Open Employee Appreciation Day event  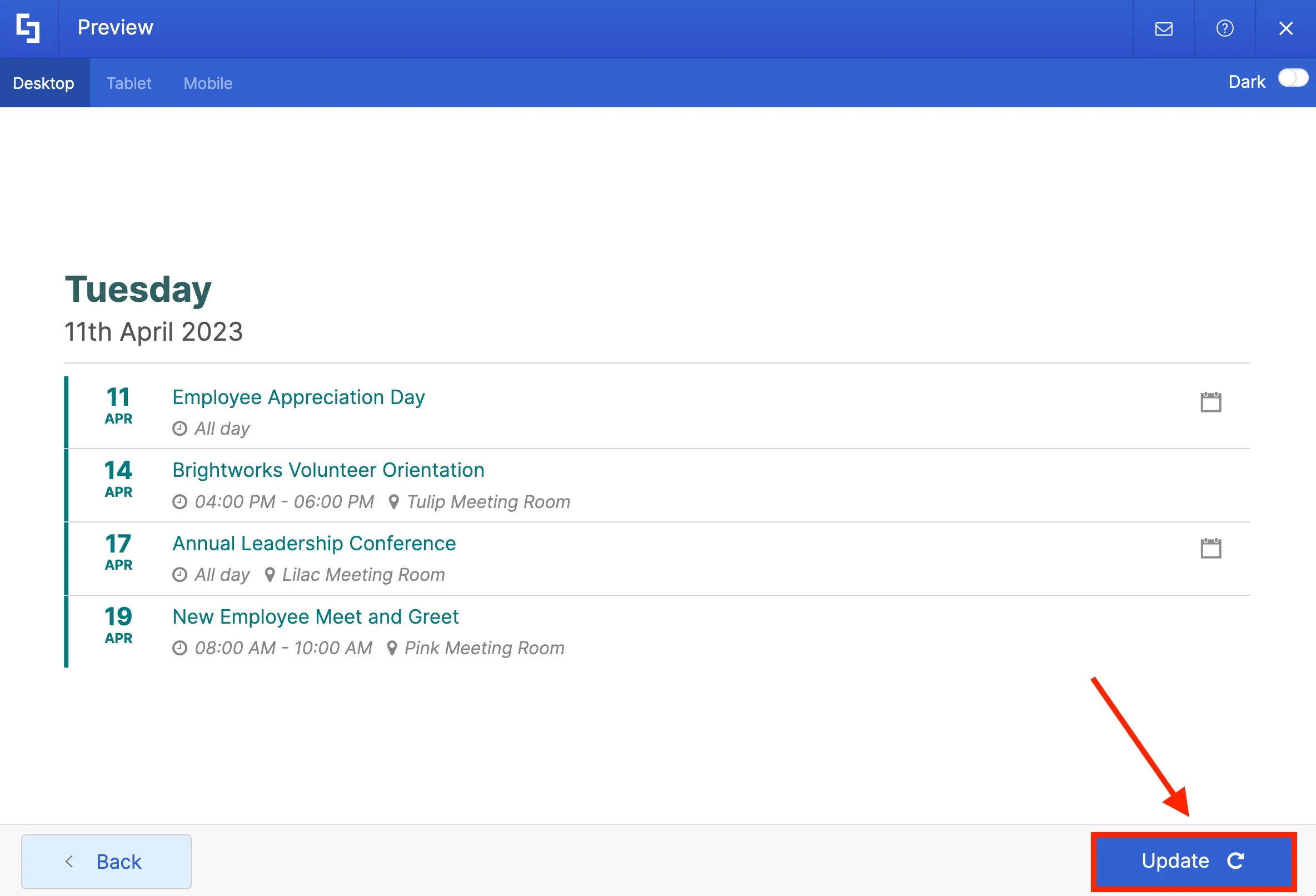click(298, 397)
